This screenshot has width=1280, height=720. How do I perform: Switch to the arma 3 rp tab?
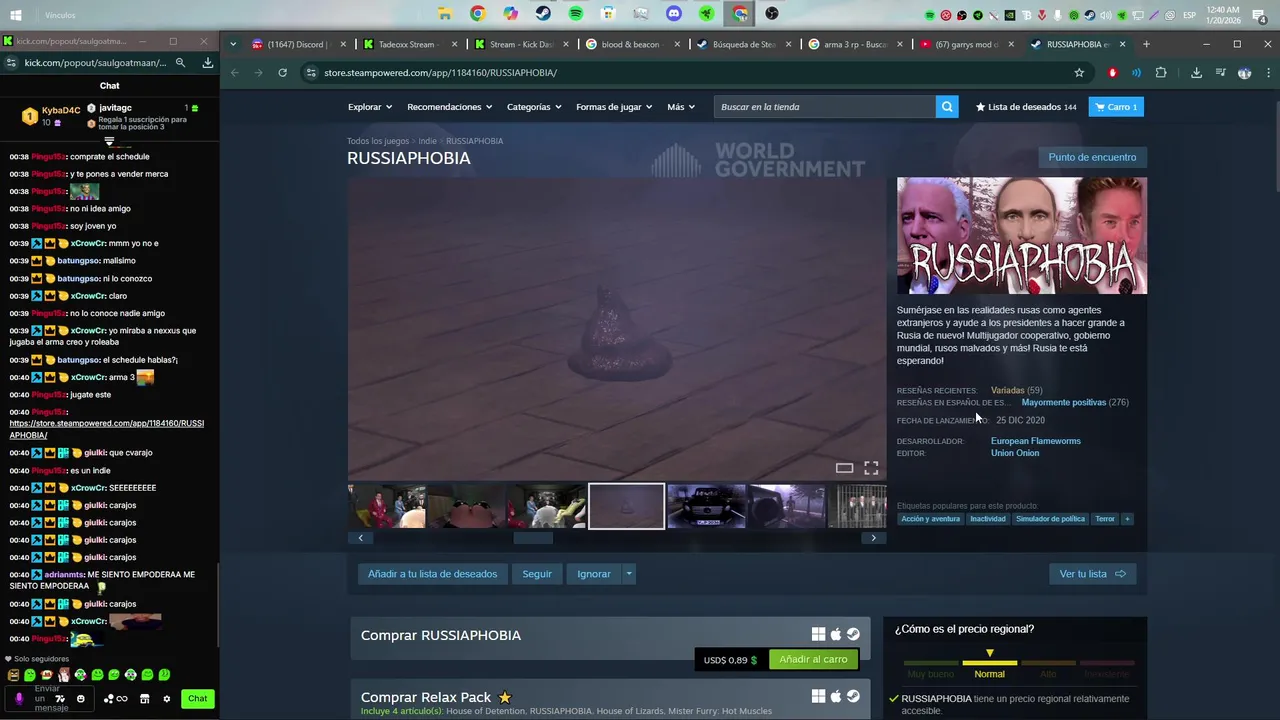[x=857, y=44]
